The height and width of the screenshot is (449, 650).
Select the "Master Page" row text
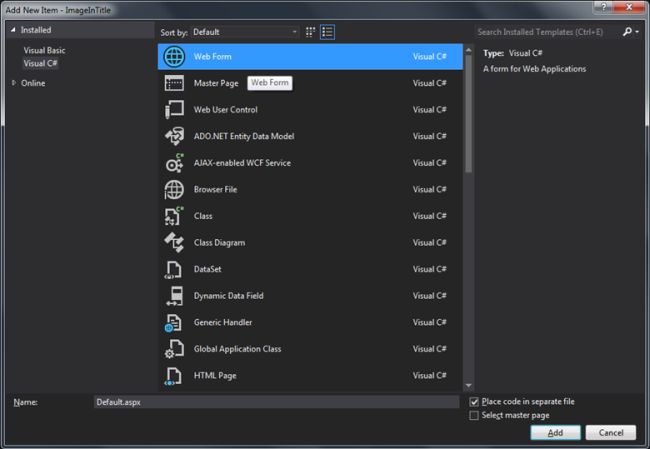point(216,83)
